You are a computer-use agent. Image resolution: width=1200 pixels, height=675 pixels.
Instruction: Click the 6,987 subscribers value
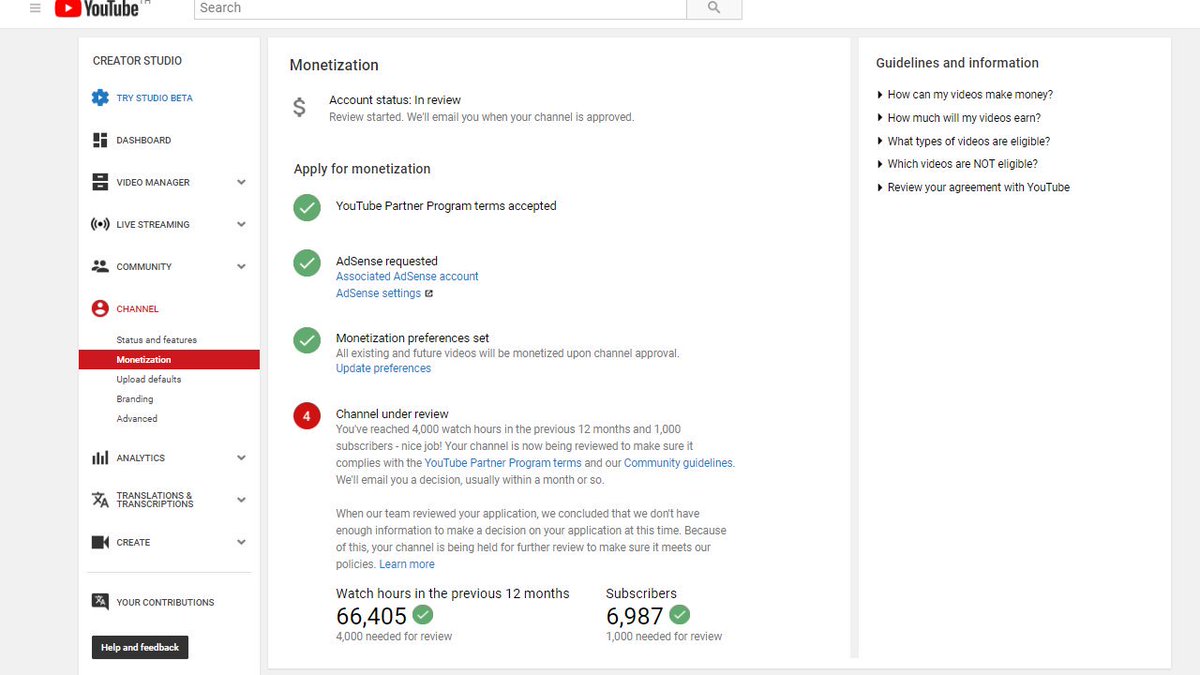click(635, 616)
